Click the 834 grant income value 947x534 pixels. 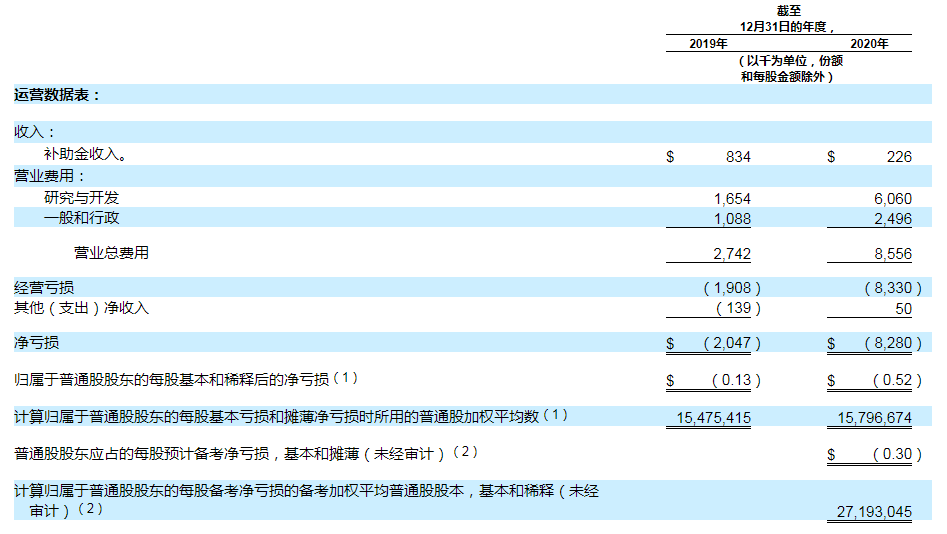pyautogui.click(x=738, y=157)
